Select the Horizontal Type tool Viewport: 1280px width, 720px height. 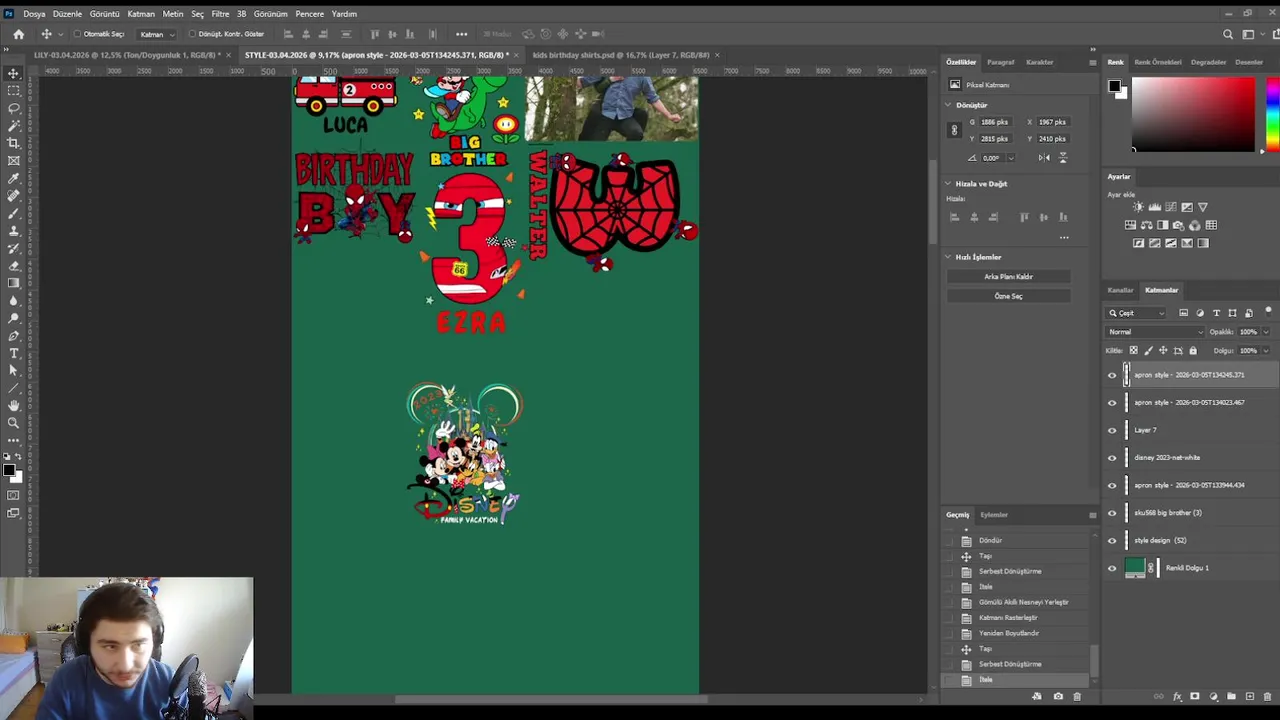14,353
